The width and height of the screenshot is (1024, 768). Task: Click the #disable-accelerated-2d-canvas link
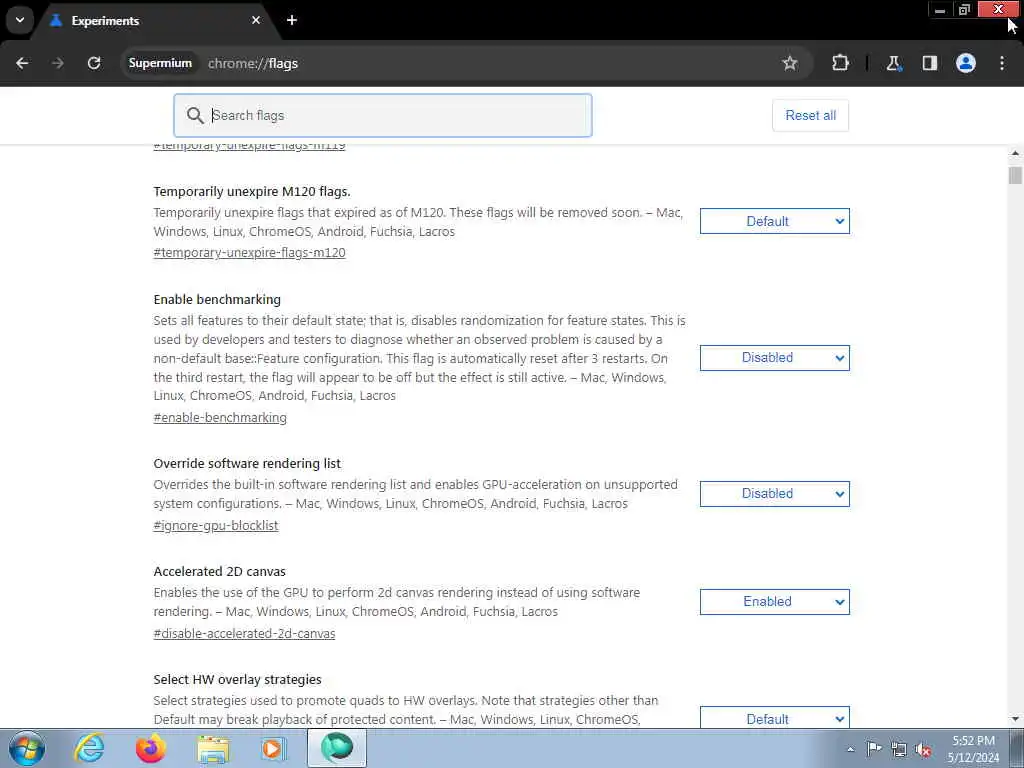click(x=244, y=633)
